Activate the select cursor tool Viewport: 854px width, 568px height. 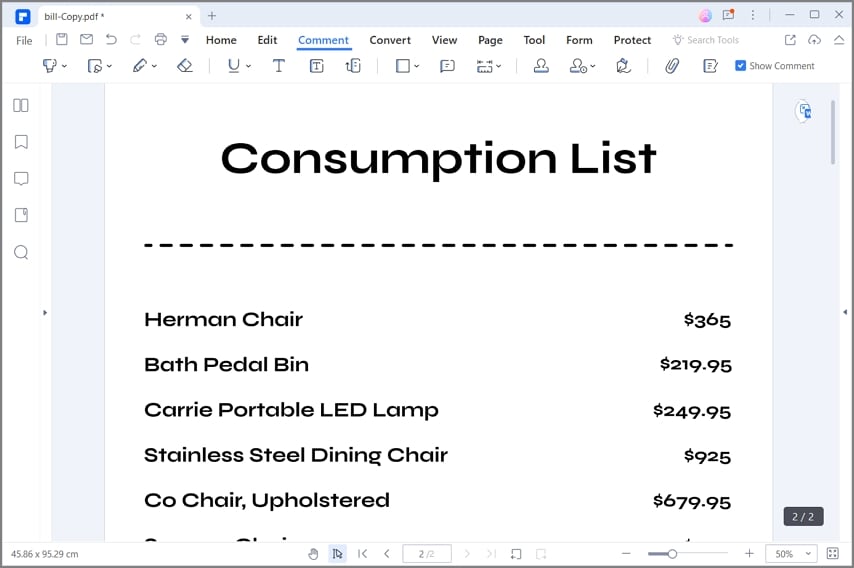[x=337, y=554]
